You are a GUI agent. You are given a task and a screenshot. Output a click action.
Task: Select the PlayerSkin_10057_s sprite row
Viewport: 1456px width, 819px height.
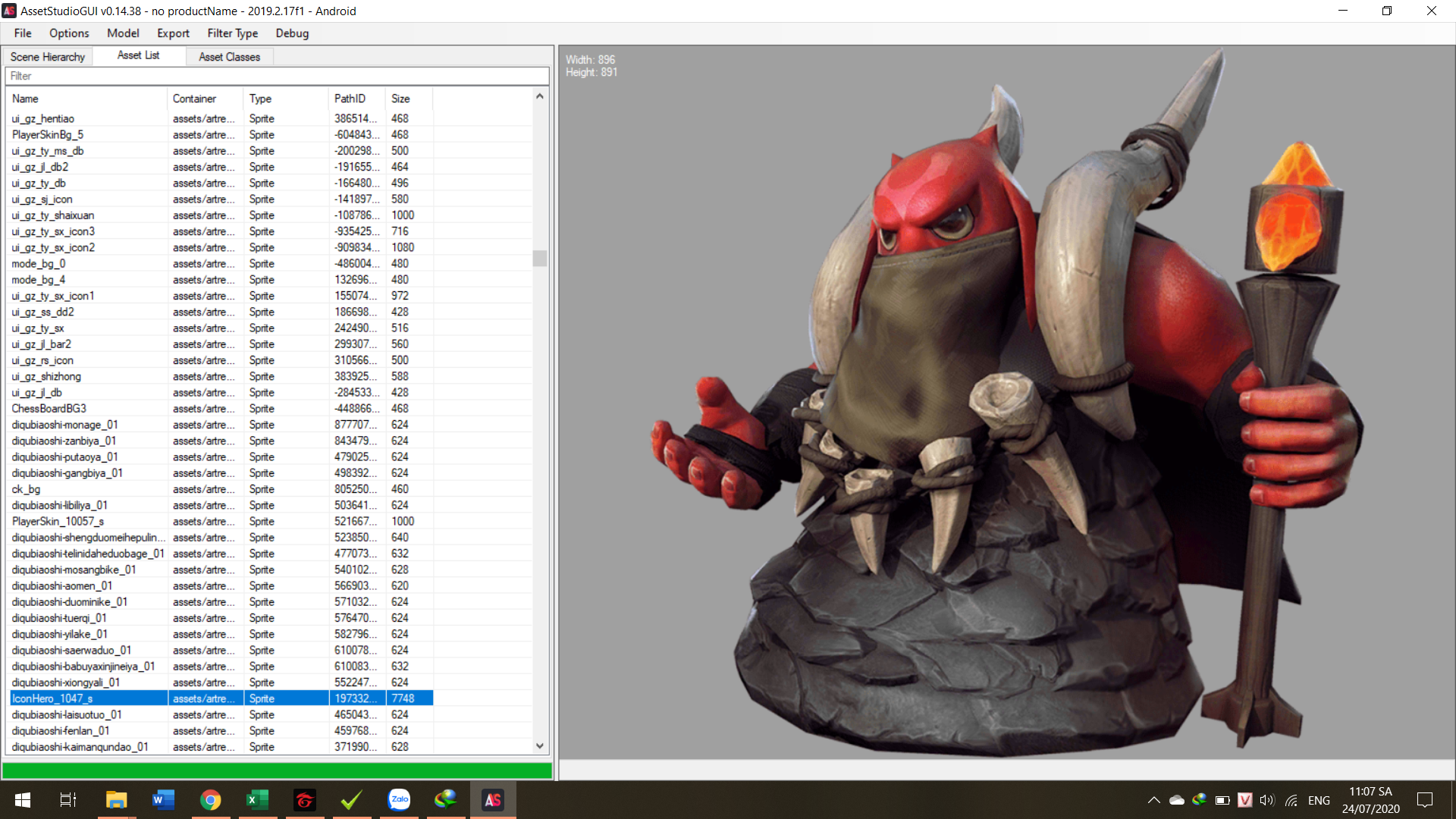[x=58, y=522]
